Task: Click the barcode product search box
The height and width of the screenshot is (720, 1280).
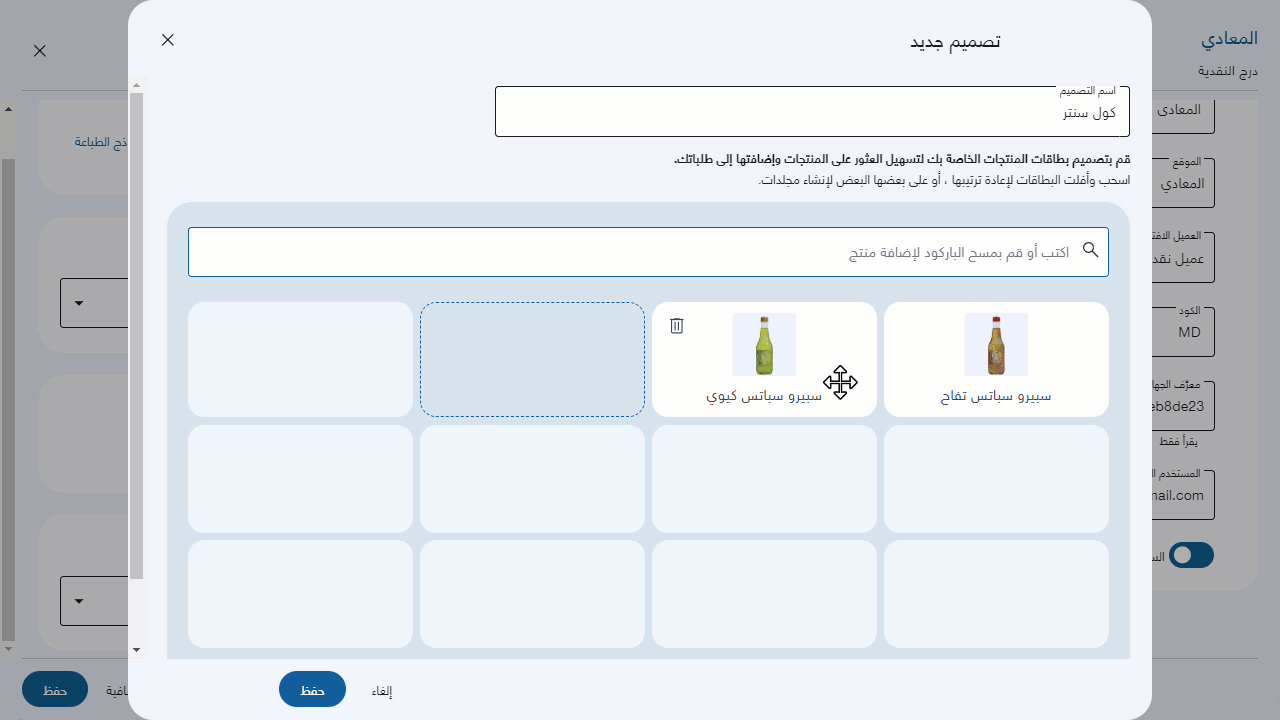Action: point(648,252)
